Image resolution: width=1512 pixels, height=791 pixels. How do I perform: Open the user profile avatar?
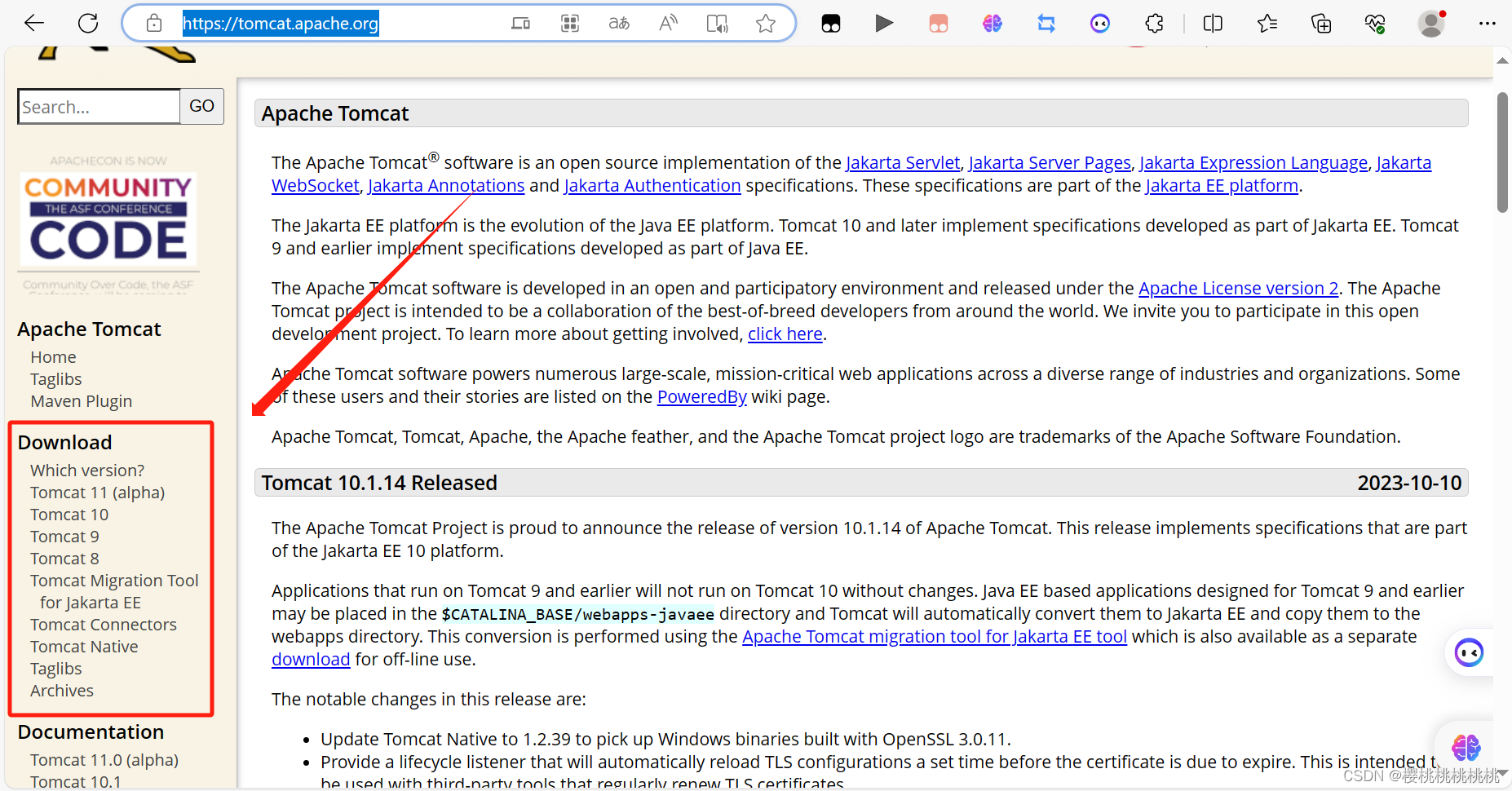(1431, 23)
